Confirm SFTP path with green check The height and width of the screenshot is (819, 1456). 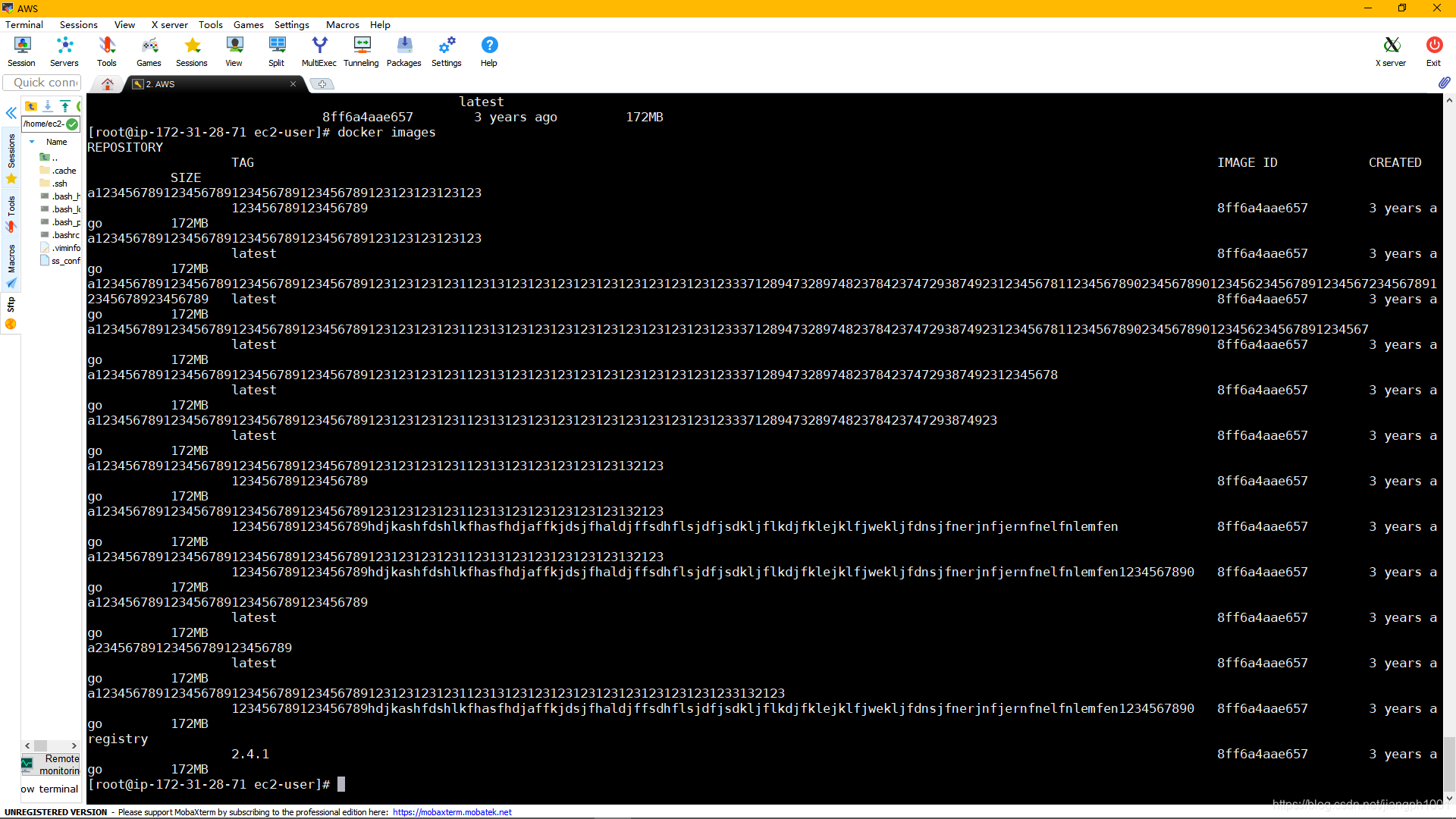tap(72, 124)
